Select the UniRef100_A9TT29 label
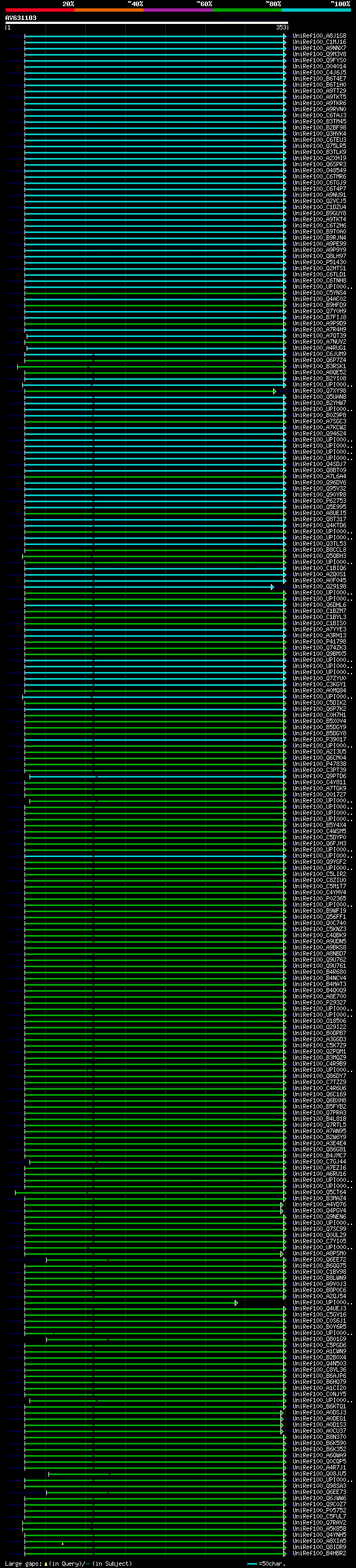The image size is (356, 1568). (x=319, y=91)
